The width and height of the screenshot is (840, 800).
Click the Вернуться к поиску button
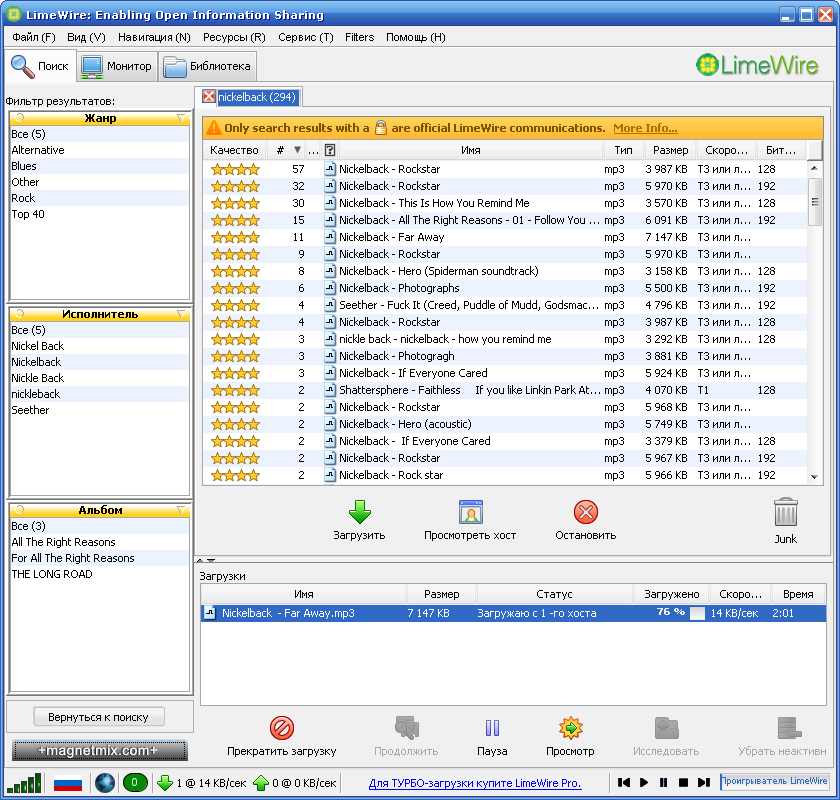click(99, 717)
